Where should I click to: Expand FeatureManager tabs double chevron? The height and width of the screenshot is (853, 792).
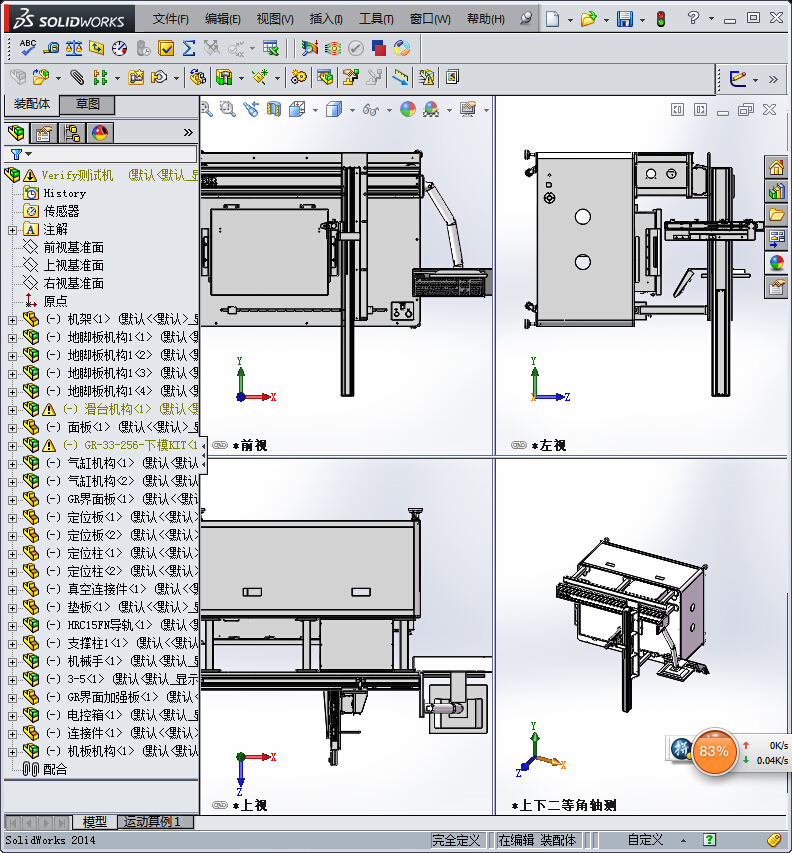tap(188, 133)
